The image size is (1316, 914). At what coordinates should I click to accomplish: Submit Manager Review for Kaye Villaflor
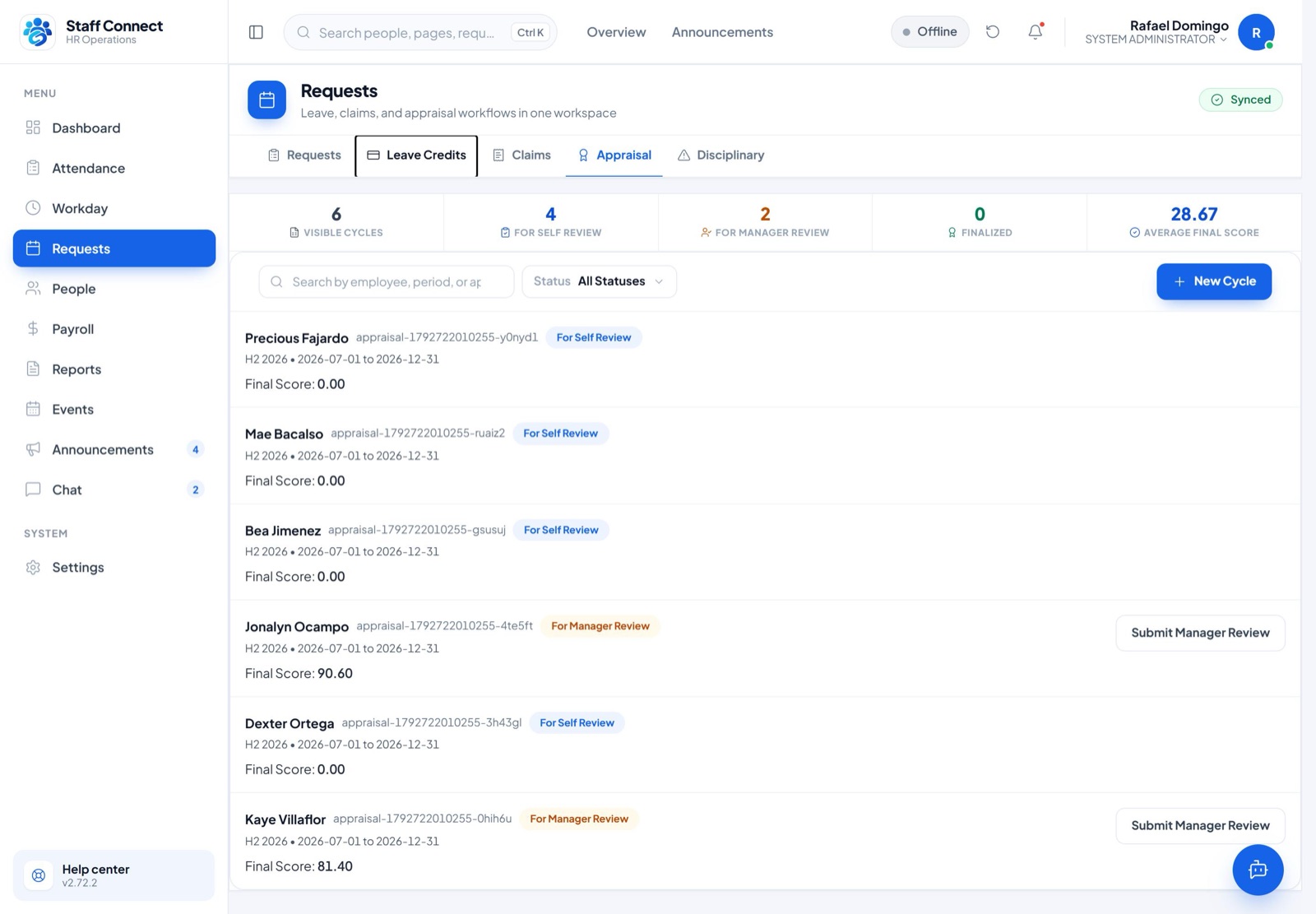click(x=1200, y=826)
